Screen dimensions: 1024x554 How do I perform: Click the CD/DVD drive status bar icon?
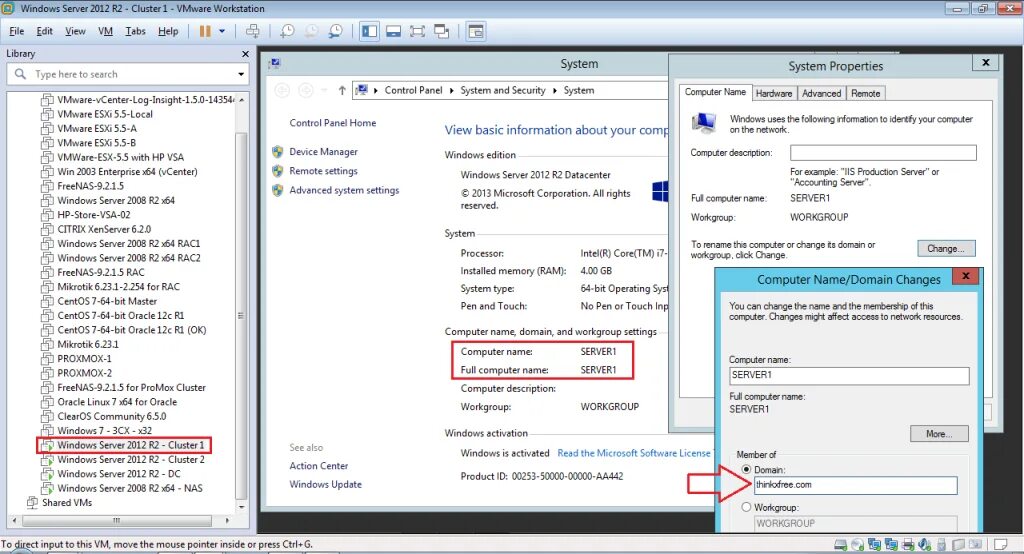pos(857,545)
